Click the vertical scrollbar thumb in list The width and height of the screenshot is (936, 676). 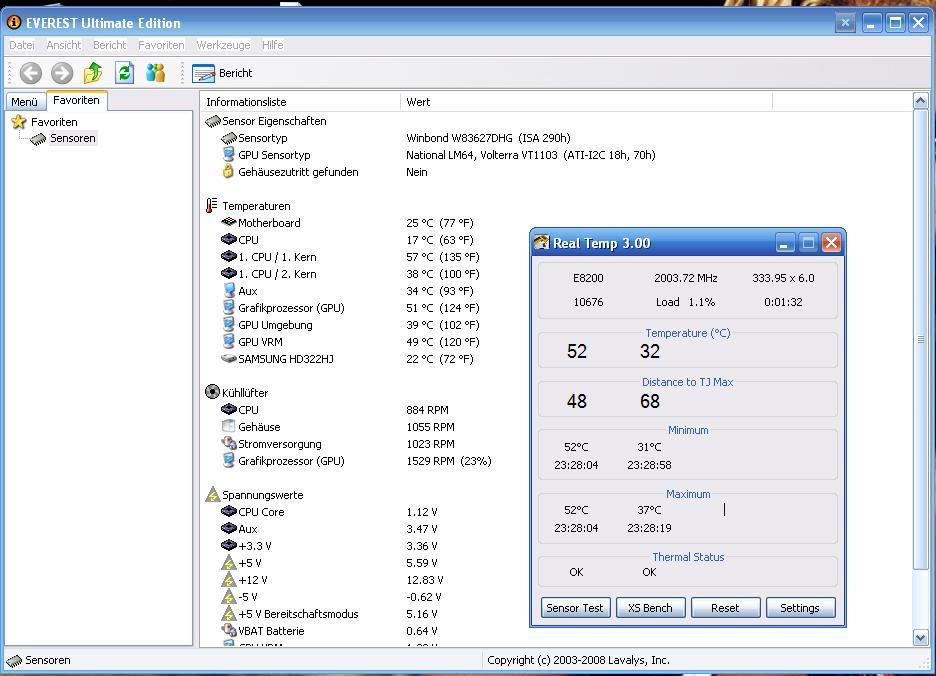coord(920,339)
